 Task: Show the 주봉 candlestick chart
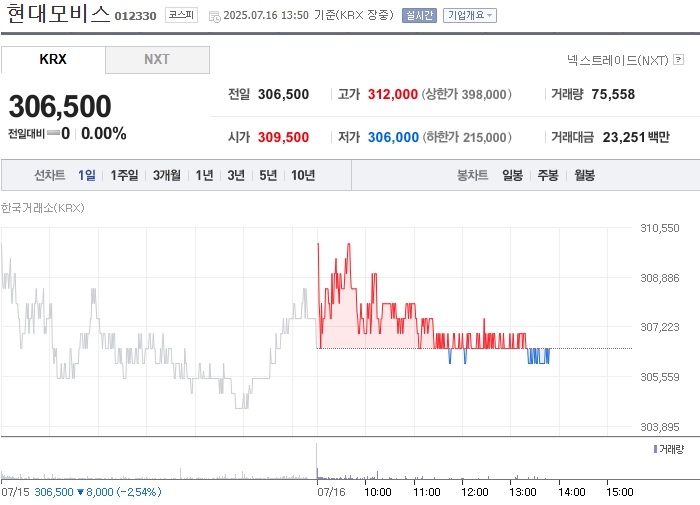click(548, 175)
